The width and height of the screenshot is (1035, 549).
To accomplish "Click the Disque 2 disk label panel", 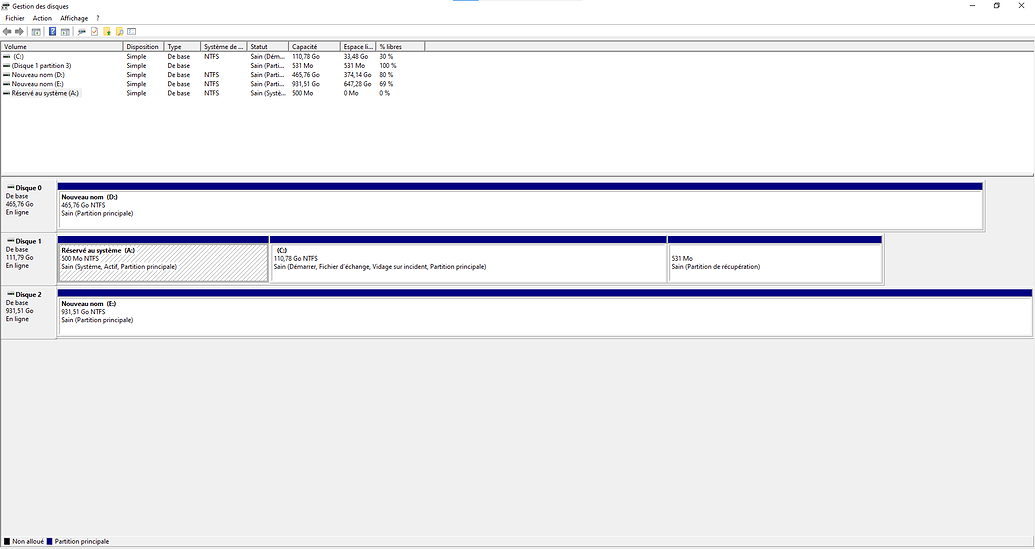I will click(28, 312).
